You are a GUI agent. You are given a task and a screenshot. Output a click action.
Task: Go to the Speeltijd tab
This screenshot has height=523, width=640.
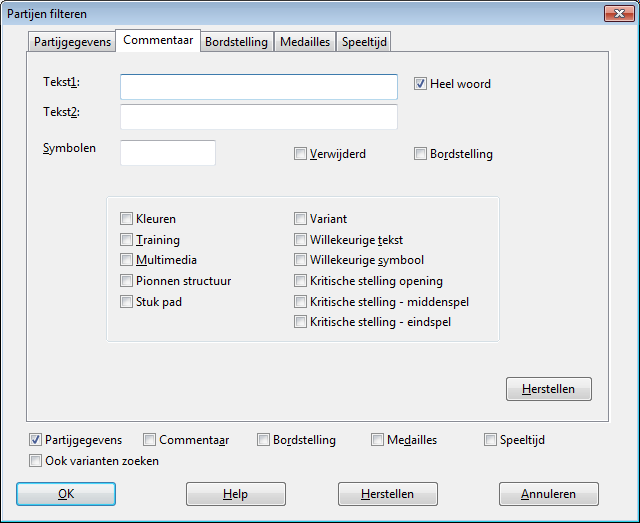[x=364, y=42]
